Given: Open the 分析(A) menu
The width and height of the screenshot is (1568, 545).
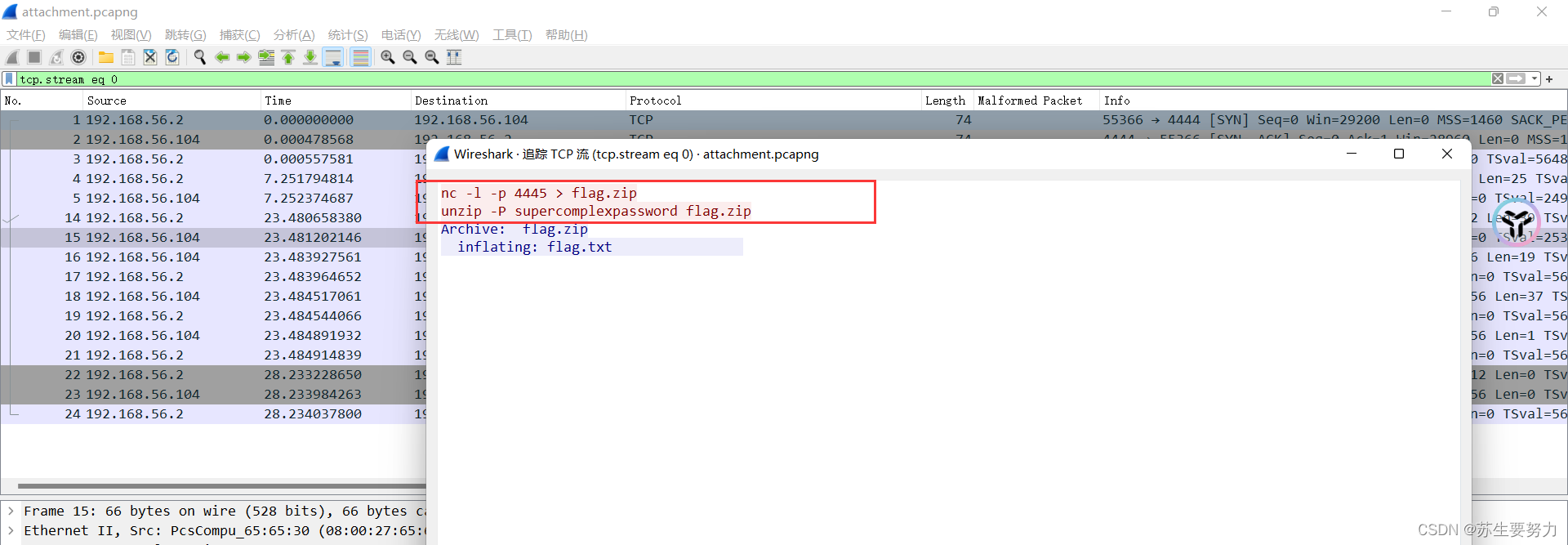Looking at the screenshot, I should [x=294, y=35].
